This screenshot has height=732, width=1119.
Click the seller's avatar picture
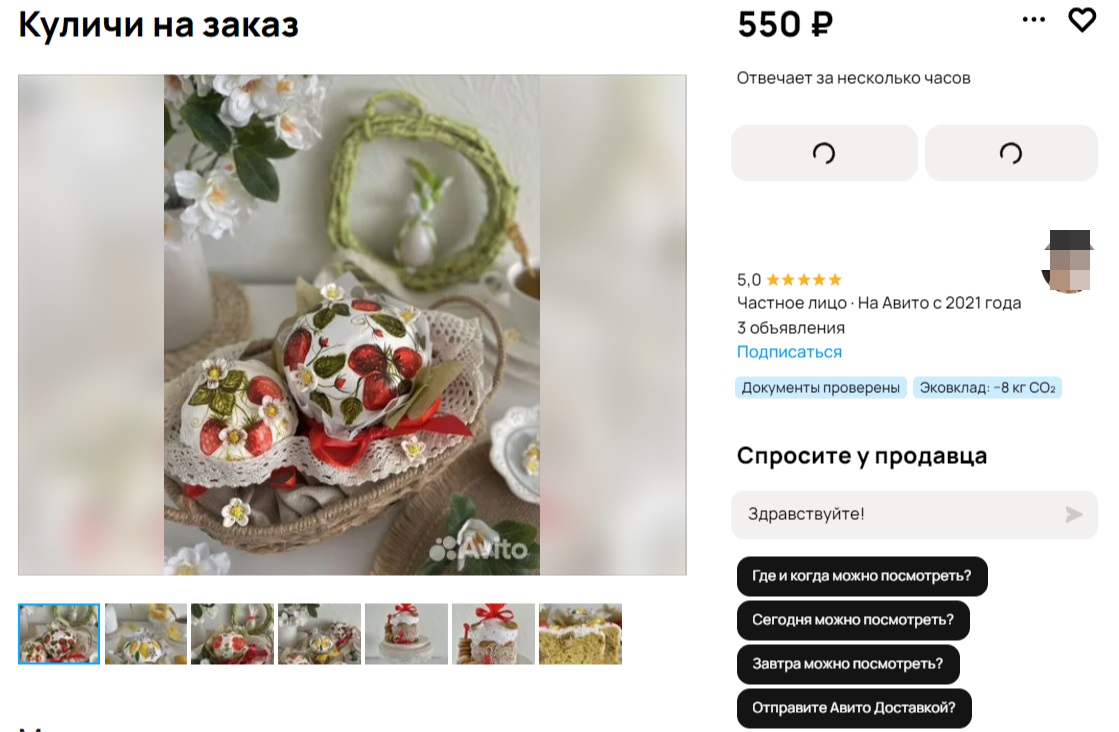click(1067, 261)
